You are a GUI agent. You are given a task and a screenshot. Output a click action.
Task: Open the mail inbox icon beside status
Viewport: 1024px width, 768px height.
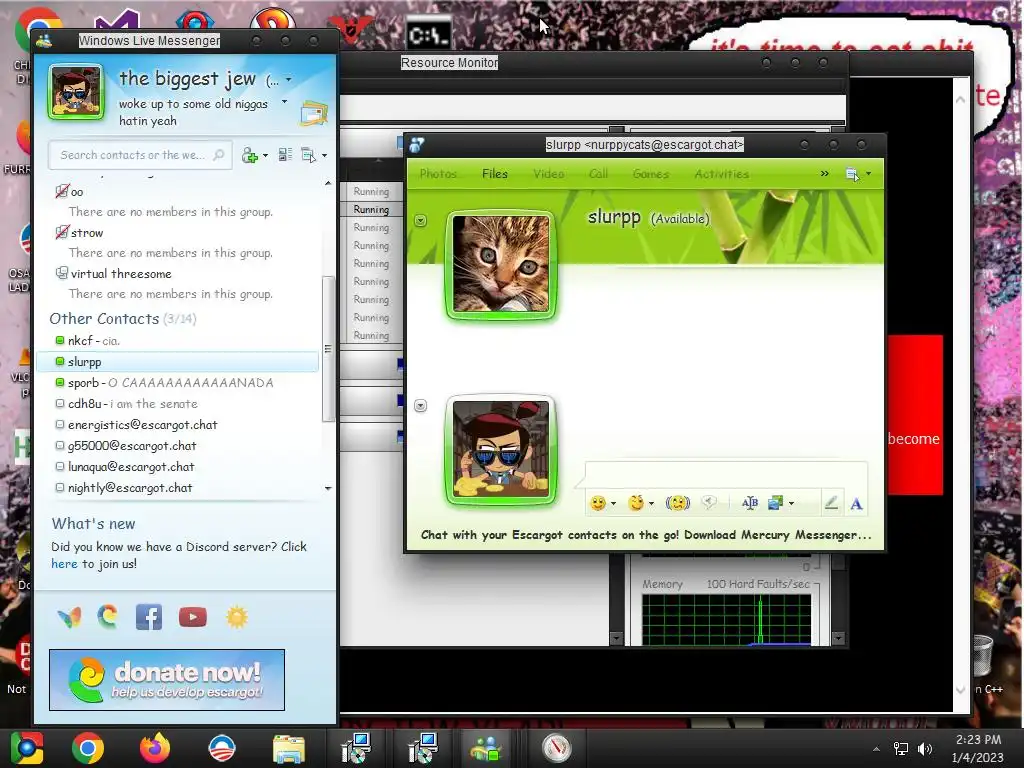[313, 113]
